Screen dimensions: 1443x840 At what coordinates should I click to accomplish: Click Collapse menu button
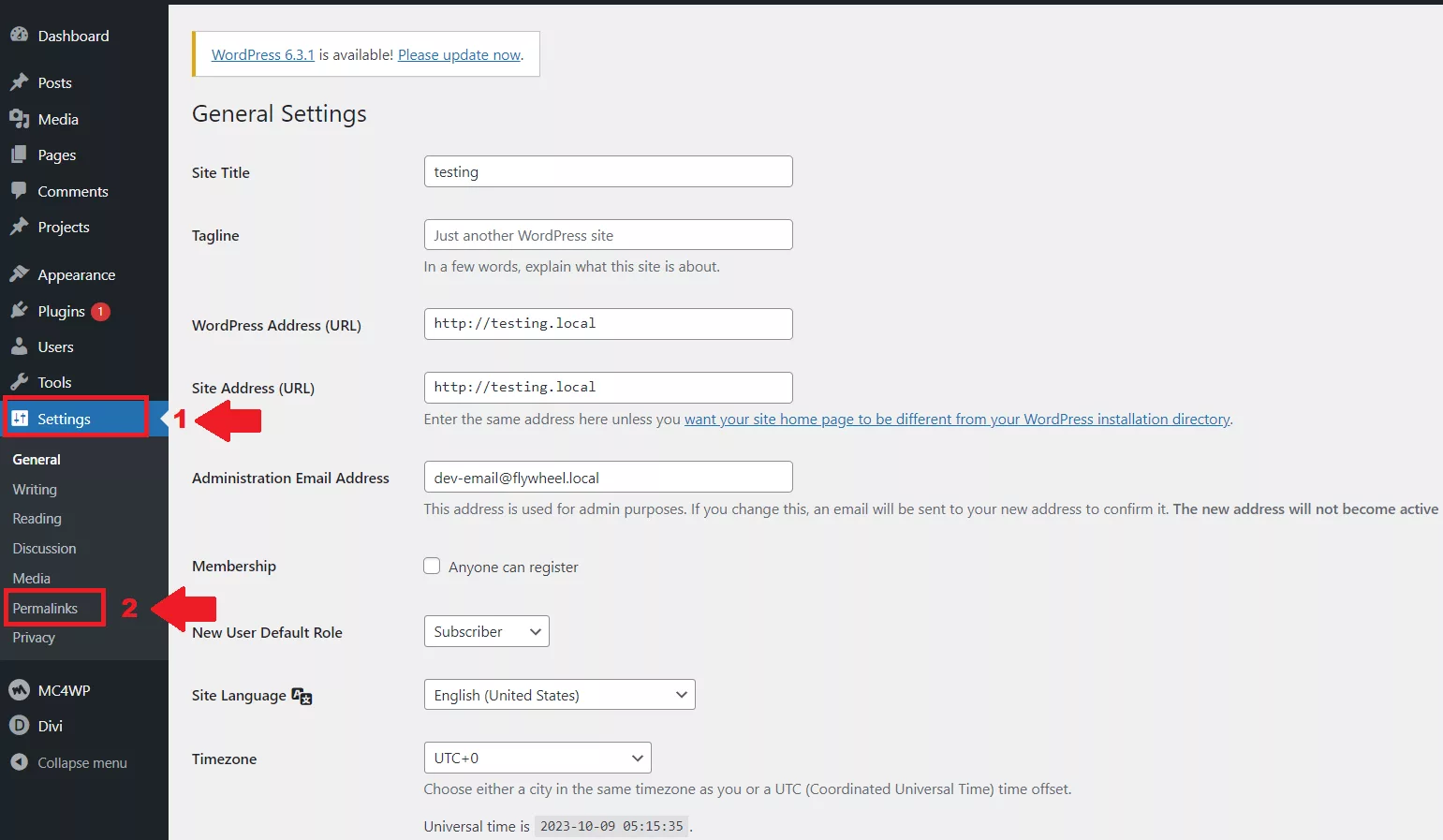[x=84, y=762]
